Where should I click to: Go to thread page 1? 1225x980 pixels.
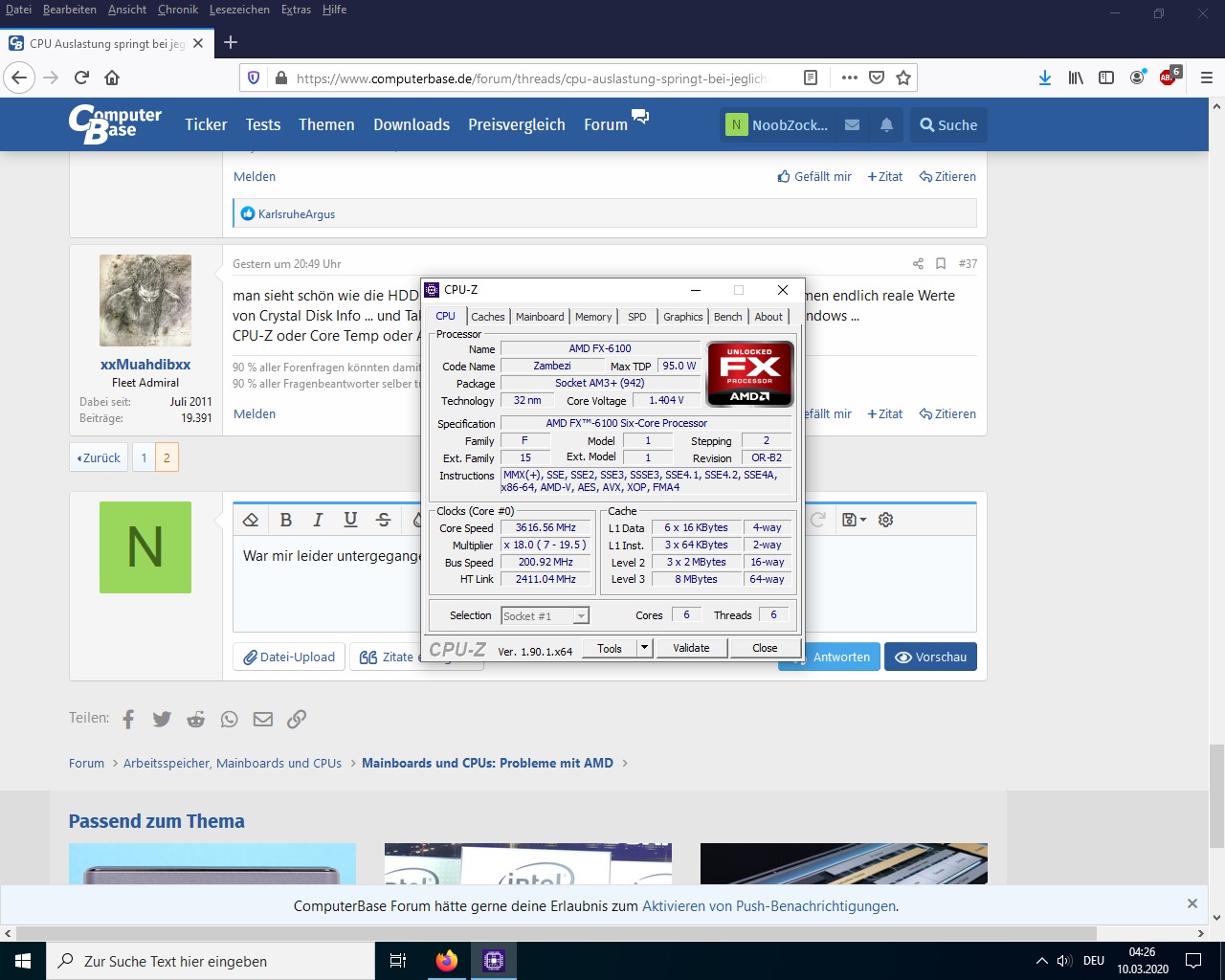144,457
